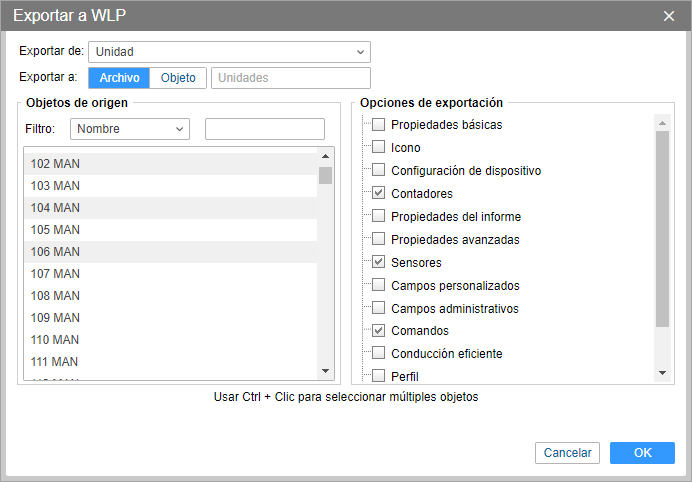Close the Exportar a WLP dialog

pos(669,16)
